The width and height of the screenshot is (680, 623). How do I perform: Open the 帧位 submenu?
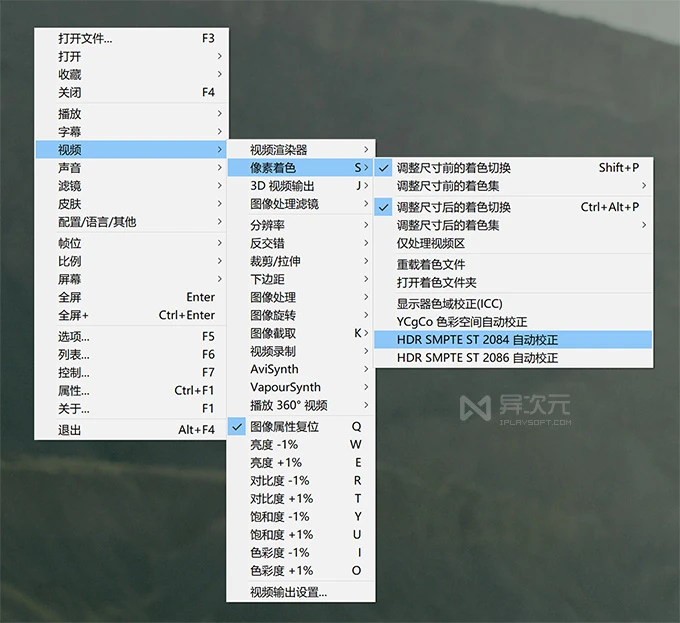point(131,243)
